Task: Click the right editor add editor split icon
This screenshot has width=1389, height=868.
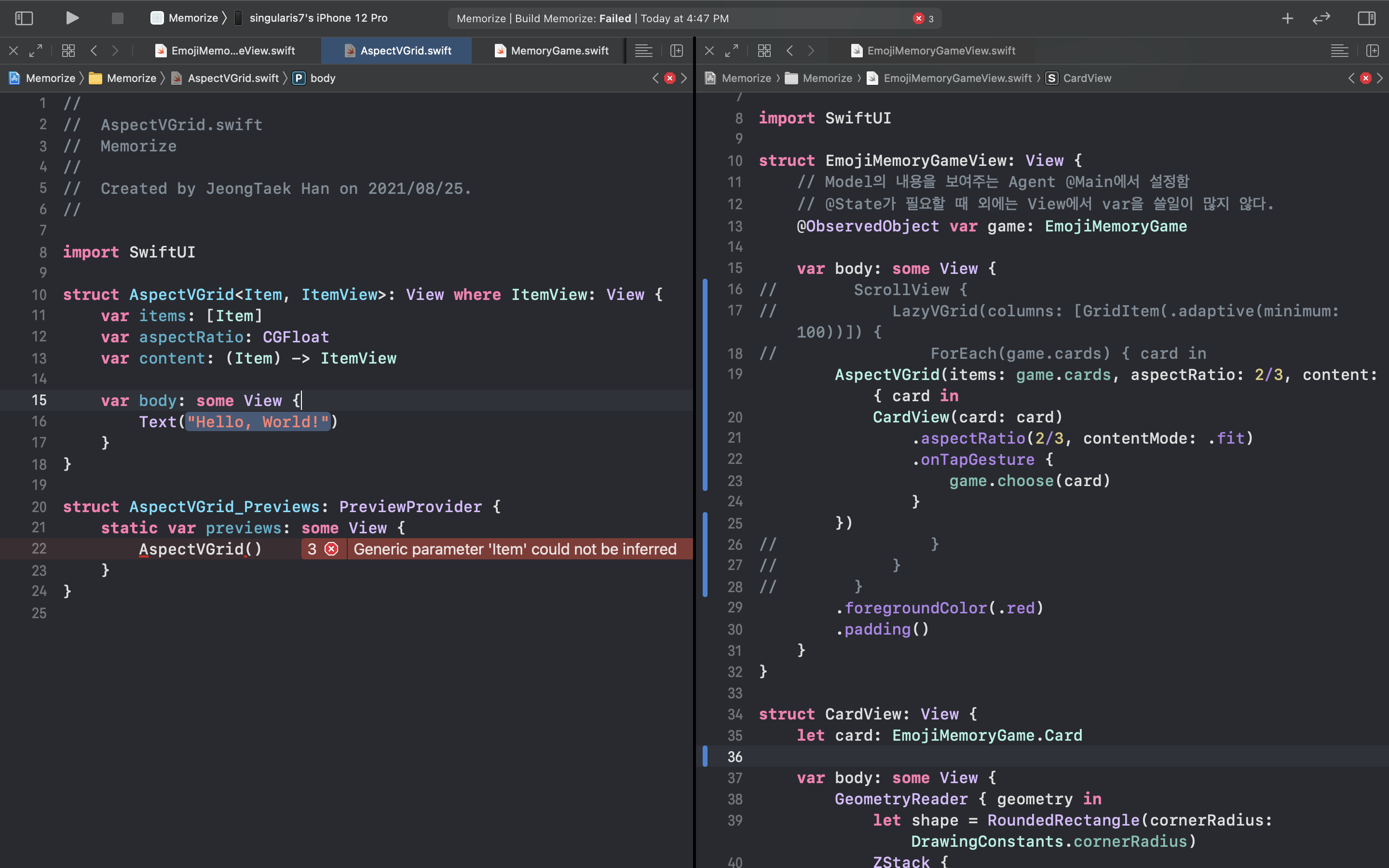Action: click(1372, 51)
